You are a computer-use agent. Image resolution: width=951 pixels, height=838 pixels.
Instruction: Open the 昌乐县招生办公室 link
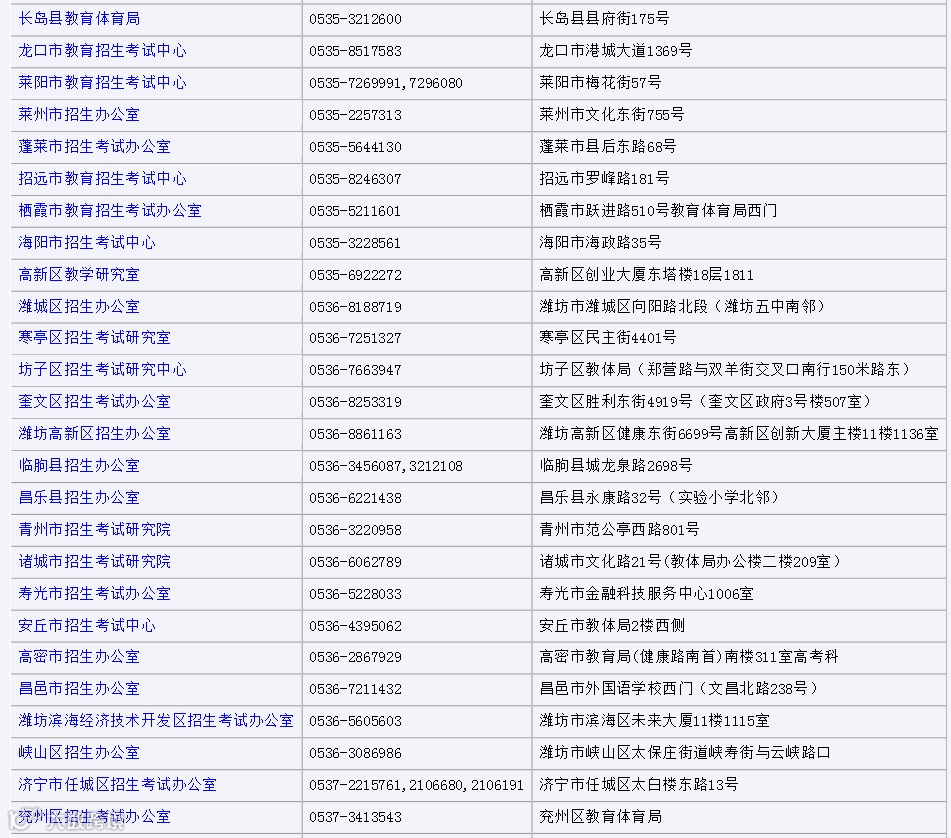pos(79,498)
